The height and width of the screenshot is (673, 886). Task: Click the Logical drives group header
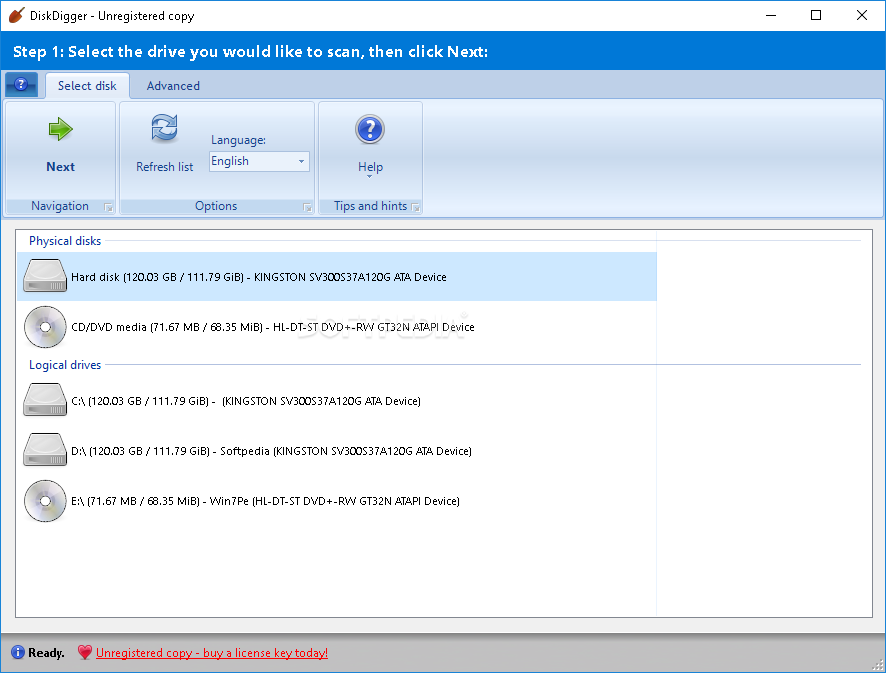(x=65, y=365)
